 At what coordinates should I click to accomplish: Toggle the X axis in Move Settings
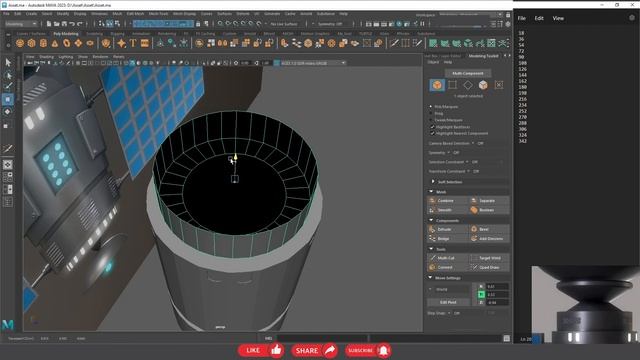pos(481,287)
